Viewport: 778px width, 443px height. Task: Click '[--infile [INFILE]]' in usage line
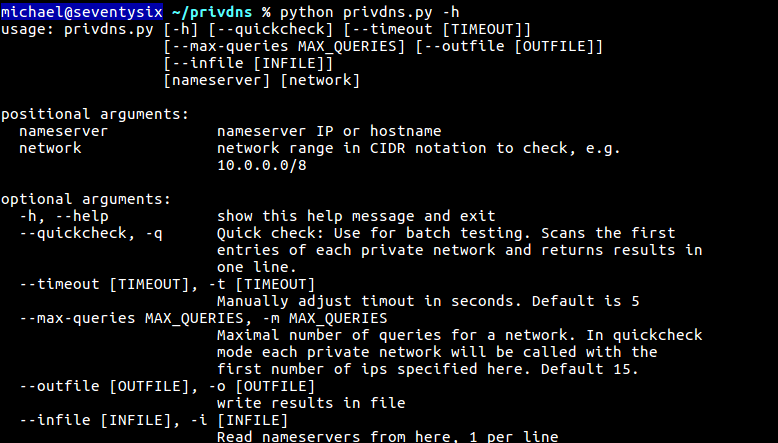pyautogui.click(x=248, y=63)
